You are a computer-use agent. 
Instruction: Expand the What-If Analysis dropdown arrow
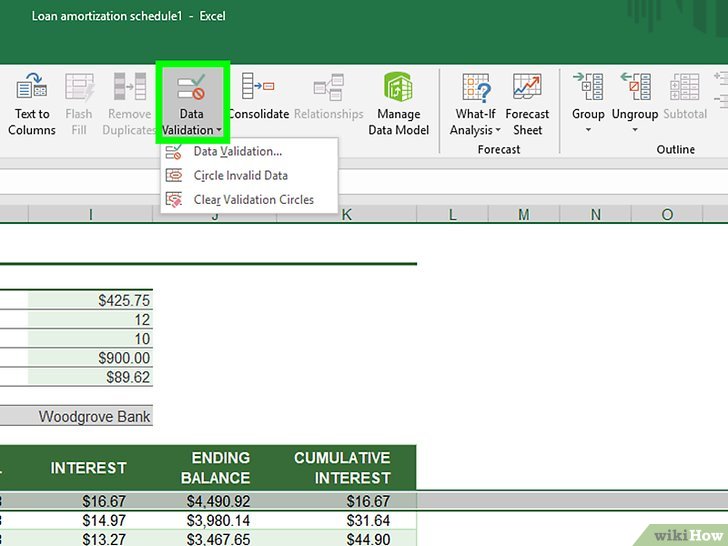coord(498,130)
